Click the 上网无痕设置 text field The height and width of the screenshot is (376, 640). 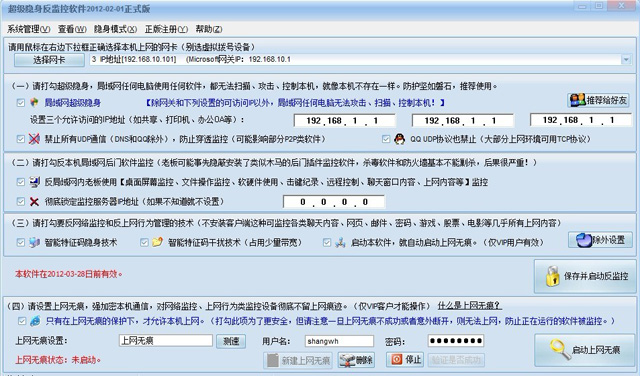(166, 340)
